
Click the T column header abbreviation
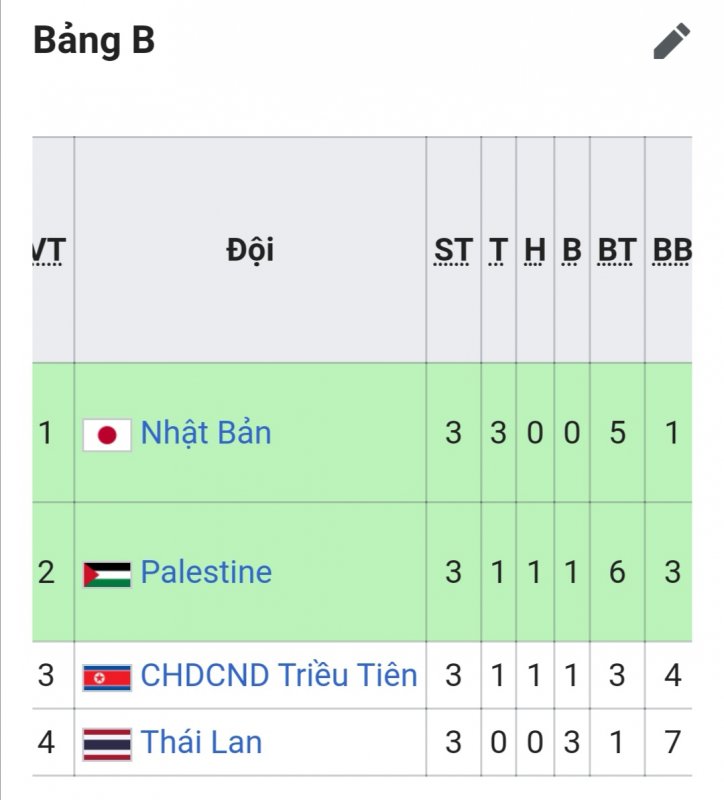click(498, 251)
